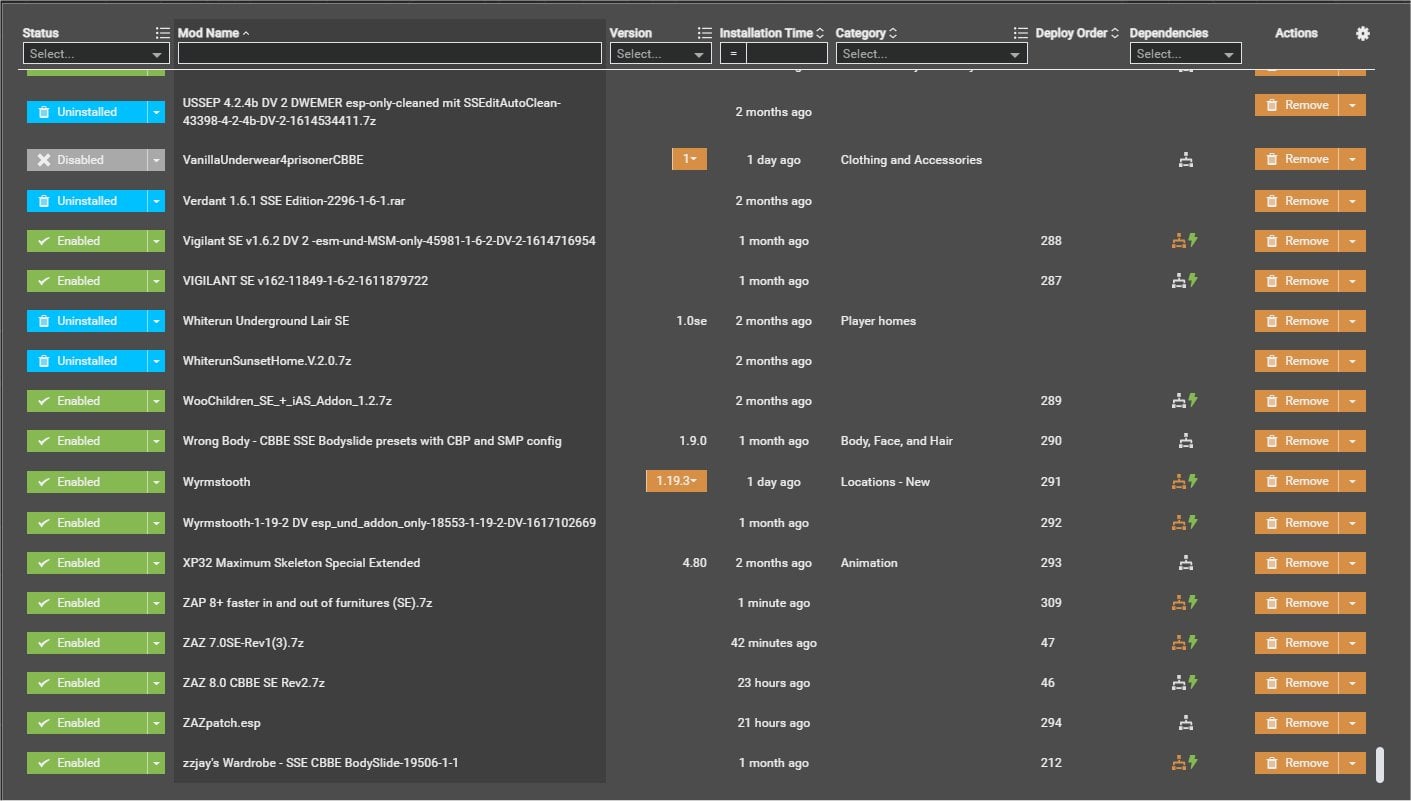Image resolution: width=1411 pixels, height=801 pixels.
Task: Click version 1.0se cell
Action: point(692,321)
